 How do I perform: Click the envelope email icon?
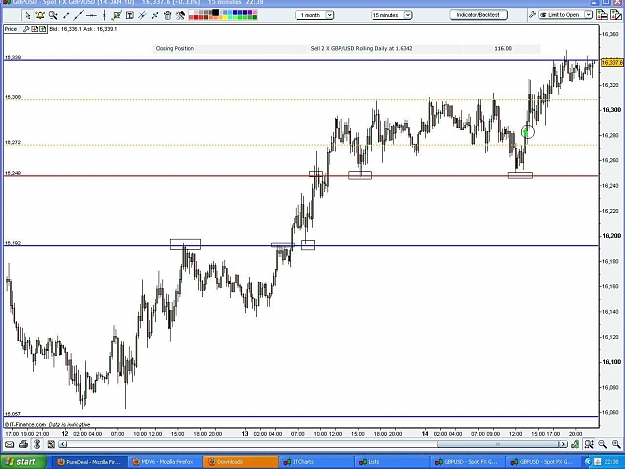(10, 444)
